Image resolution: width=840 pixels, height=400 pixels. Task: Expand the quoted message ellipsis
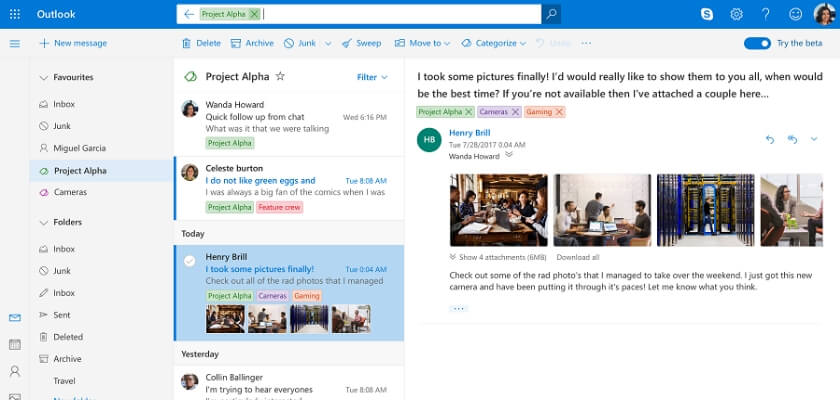tap(459, 308)
